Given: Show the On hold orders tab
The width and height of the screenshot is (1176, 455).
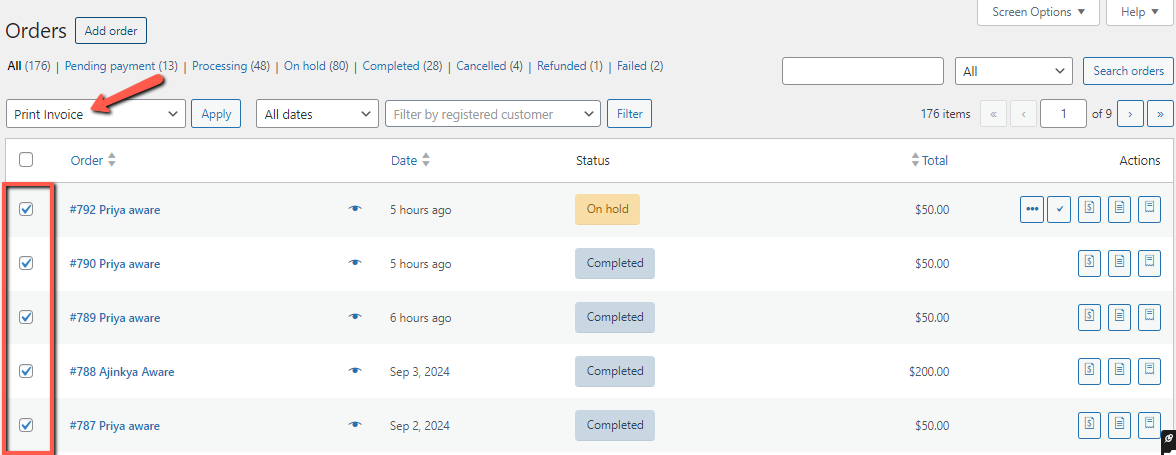Looking at the screenshot, I should [x=315, y=66].
